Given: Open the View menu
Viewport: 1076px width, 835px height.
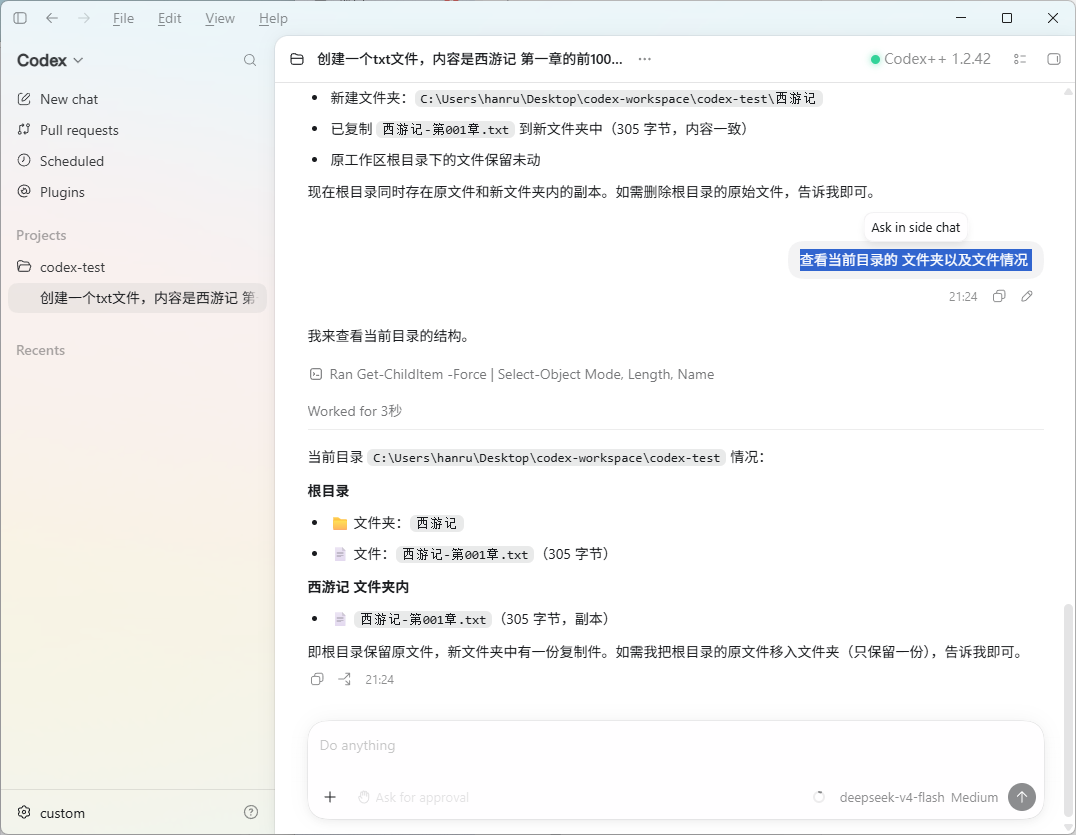Looking at the screenshot, I should click(220, 19).
